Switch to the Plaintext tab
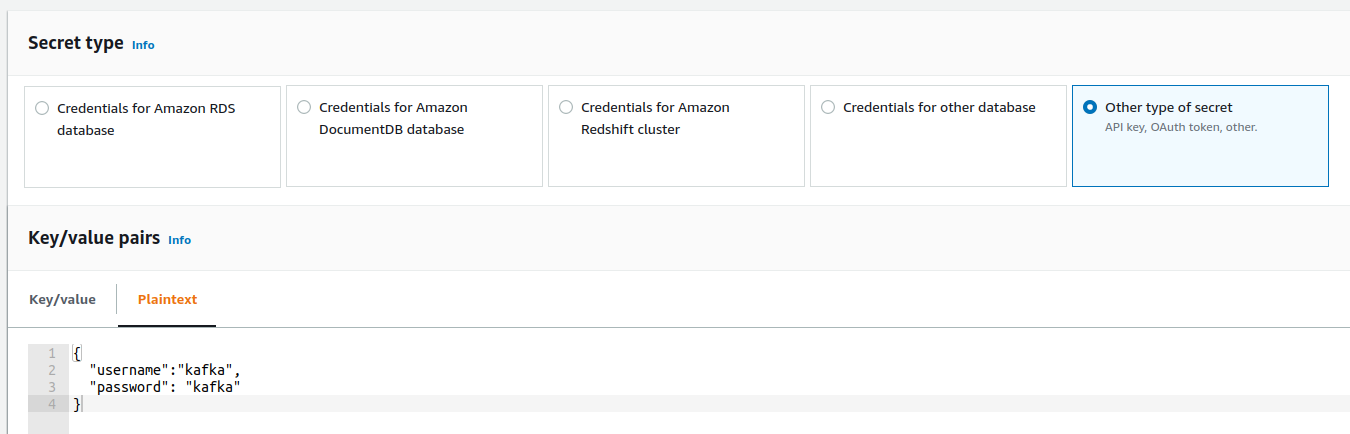Image resolution: width=1350 pixels, height=434 pixels. click(167, 299)
